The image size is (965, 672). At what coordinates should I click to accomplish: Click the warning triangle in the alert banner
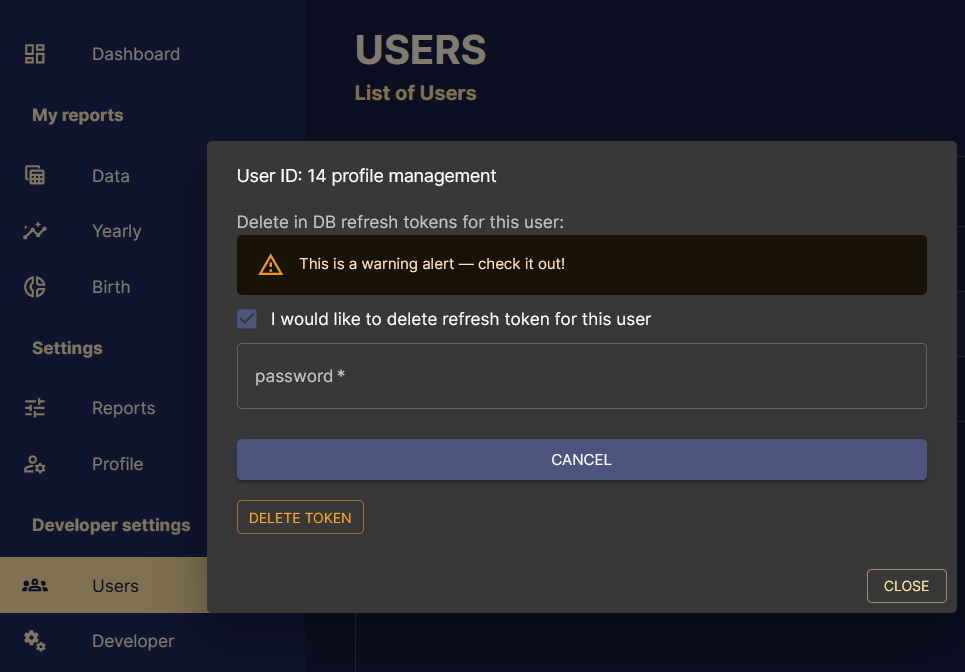point(269,264)
